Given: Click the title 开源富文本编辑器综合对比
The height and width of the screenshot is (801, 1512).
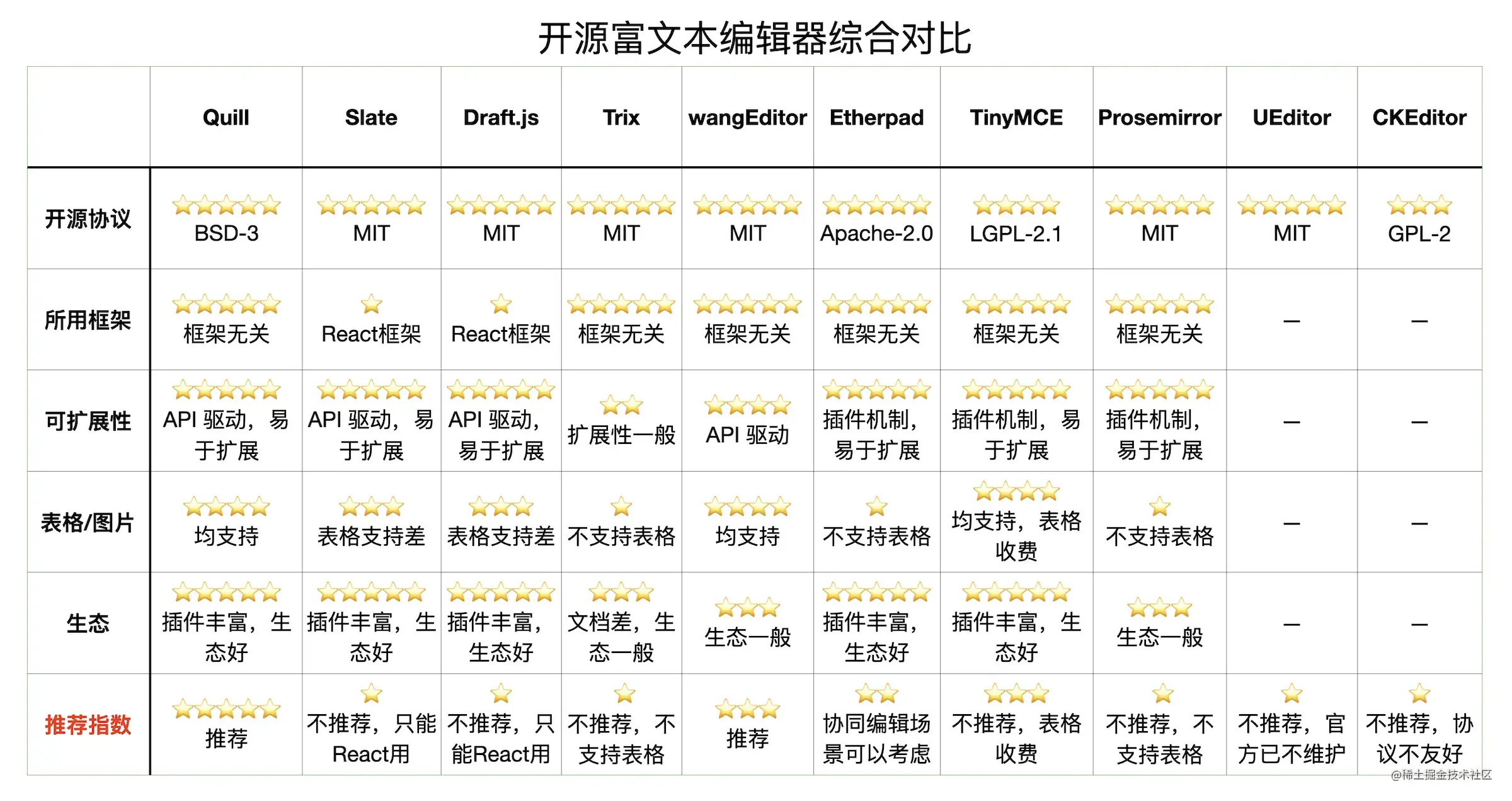Looking at the screenshot, I should pyautogui.click(x=754, y=38).
